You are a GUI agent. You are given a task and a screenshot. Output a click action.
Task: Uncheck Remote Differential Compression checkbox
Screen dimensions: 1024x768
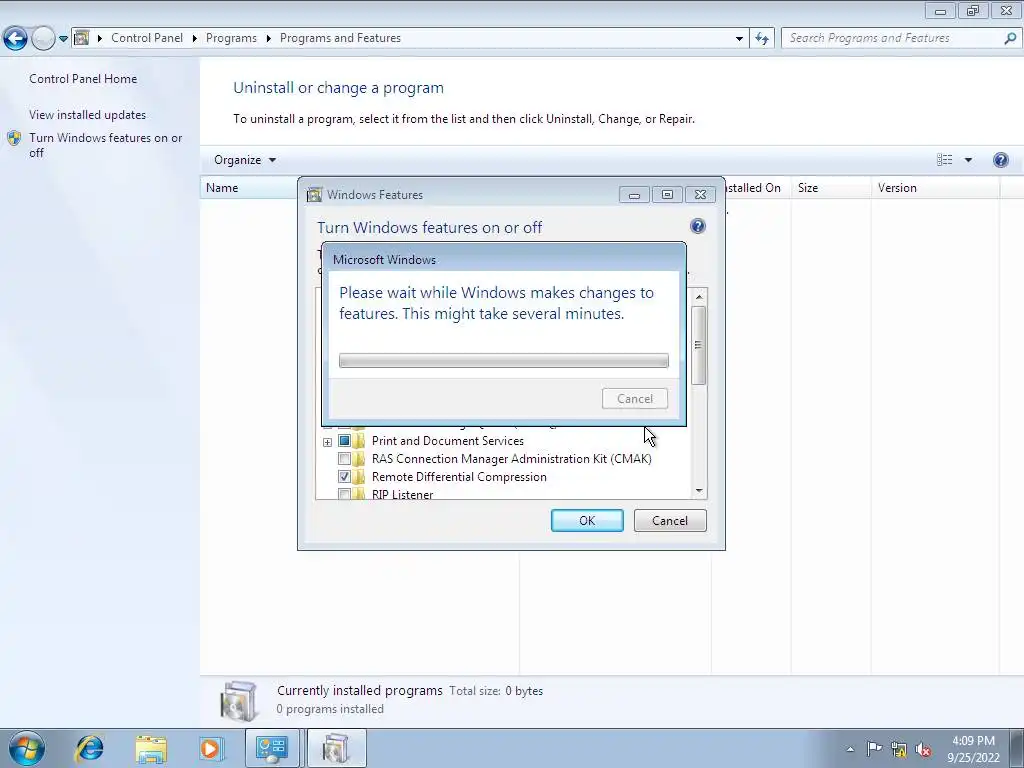344,477
